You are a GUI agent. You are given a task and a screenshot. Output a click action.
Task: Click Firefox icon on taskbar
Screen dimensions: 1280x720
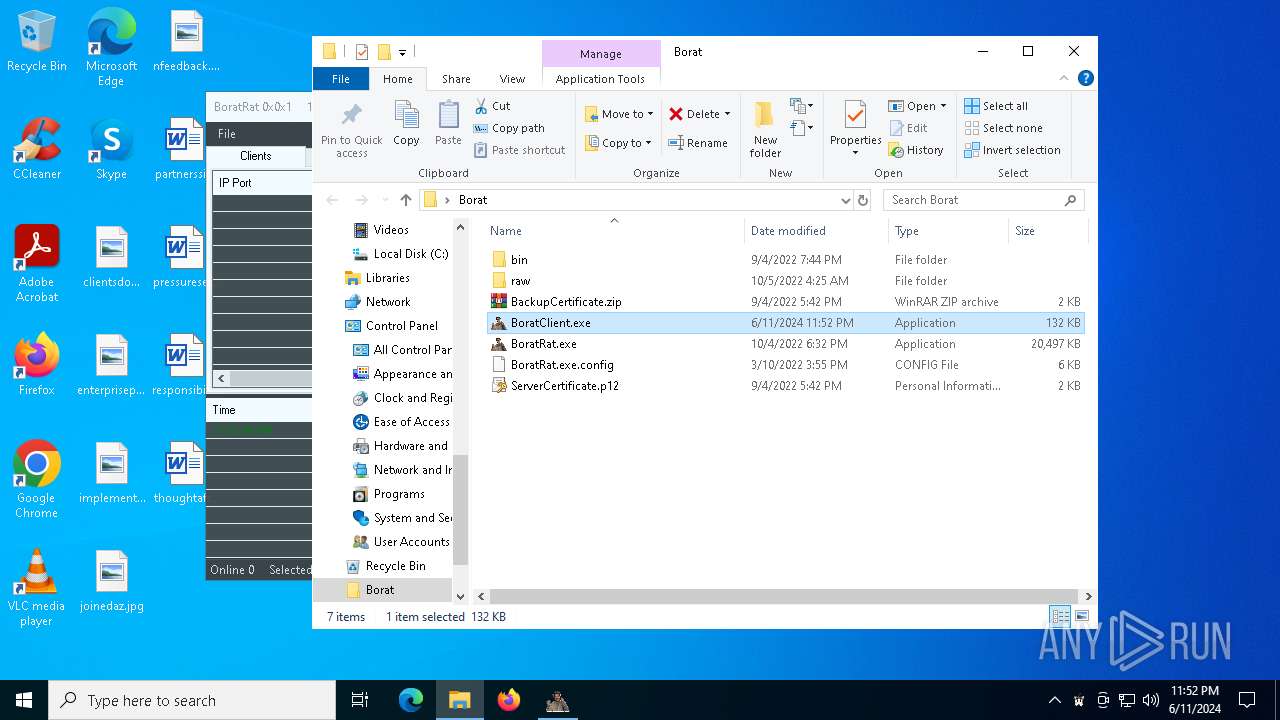point(509,700)
